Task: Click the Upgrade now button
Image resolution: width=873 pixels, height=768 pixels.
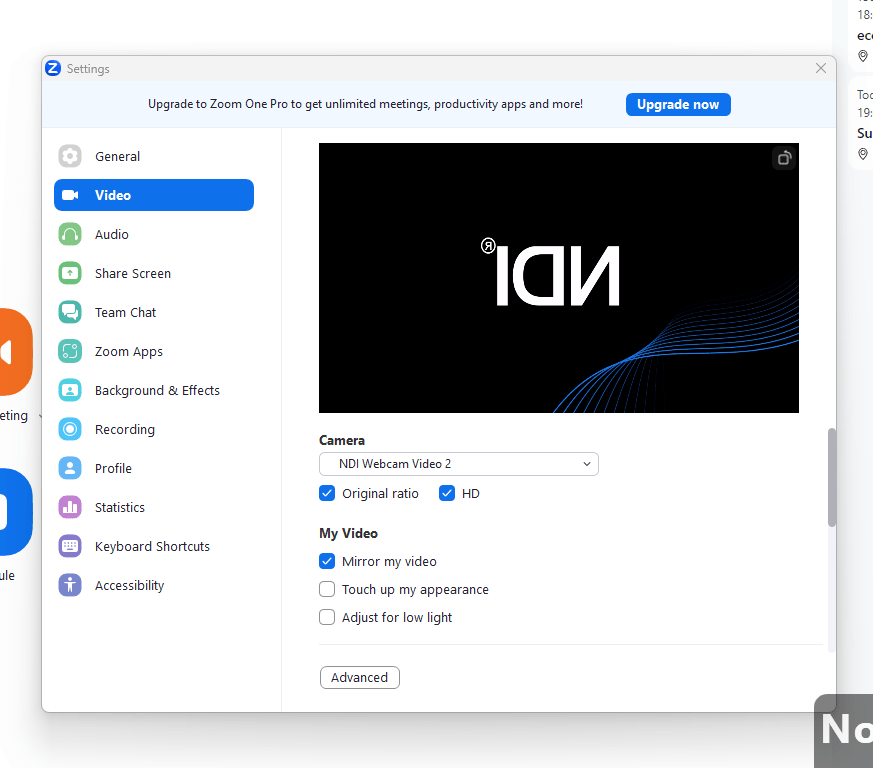Action: 678,105
